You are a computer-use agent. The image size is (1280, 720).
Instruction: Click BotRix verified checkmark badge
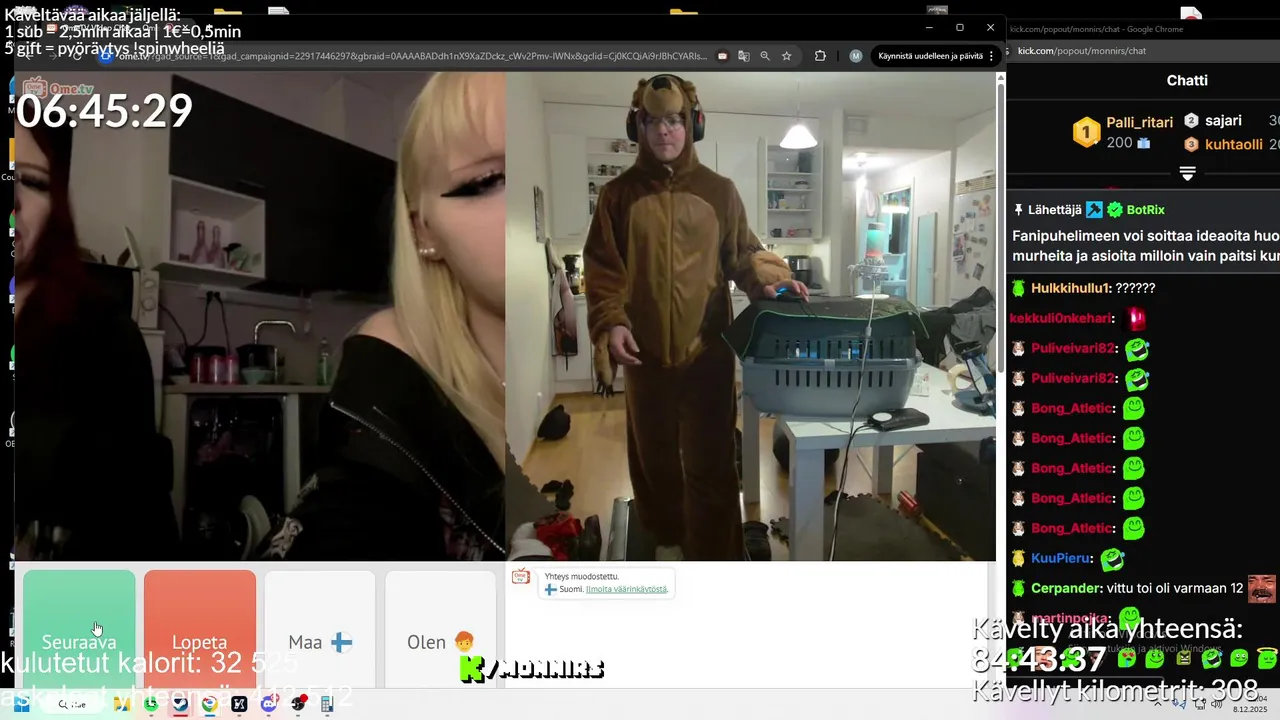click(x=1115, y=210)
